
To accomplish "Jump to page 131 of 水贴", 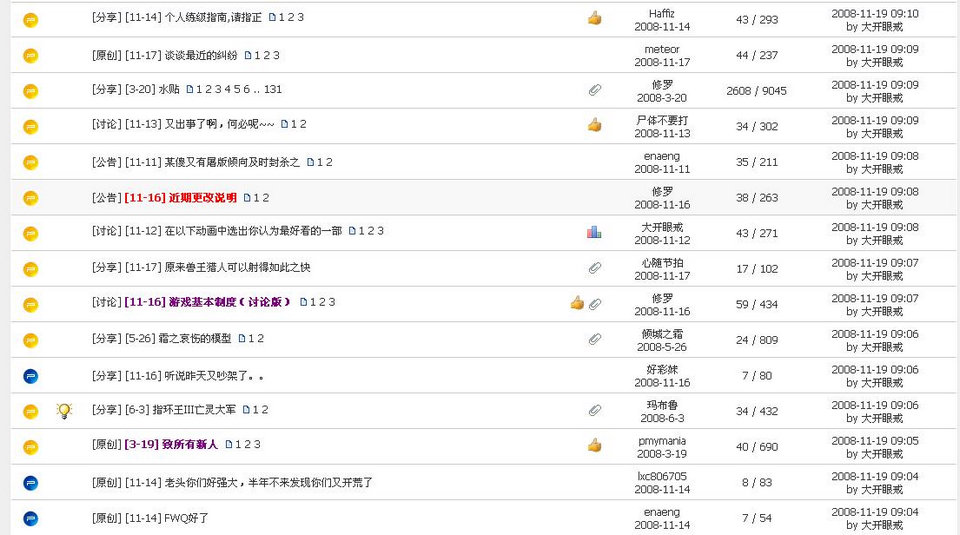I will point(273,89).
